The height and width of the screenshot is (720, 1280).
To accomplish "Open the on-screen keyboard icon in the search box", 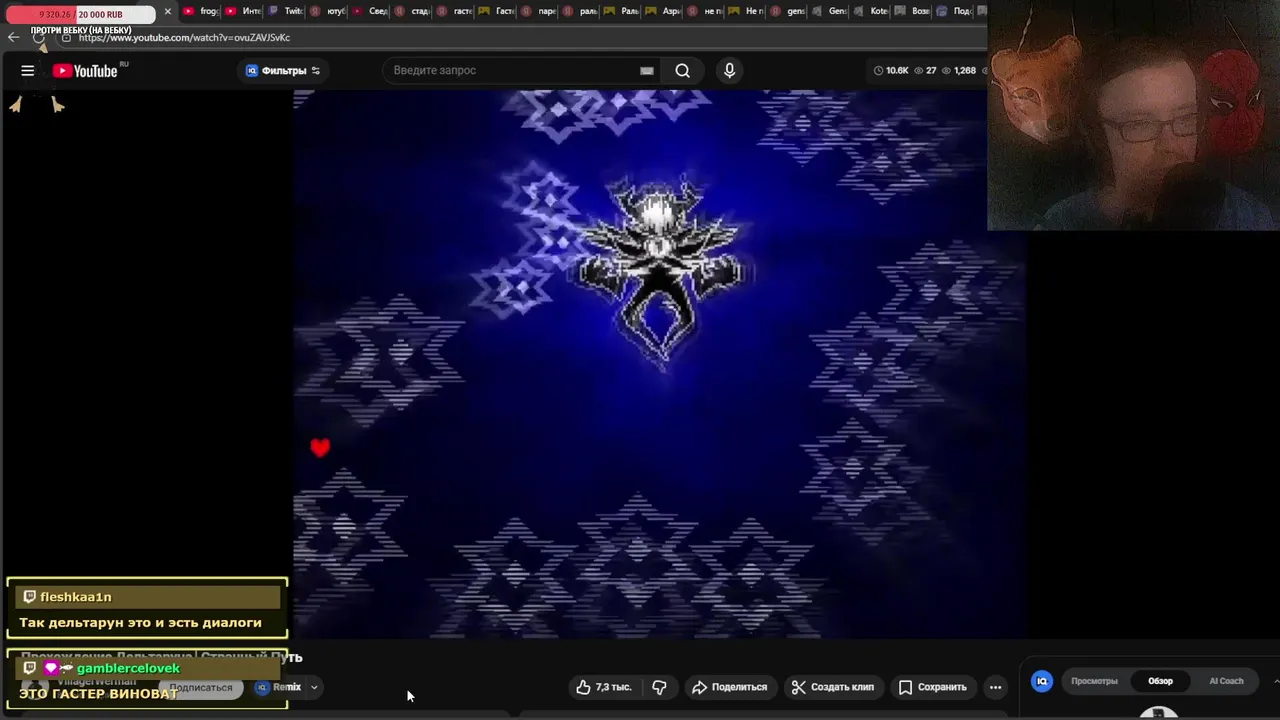I will click(647, 71).
